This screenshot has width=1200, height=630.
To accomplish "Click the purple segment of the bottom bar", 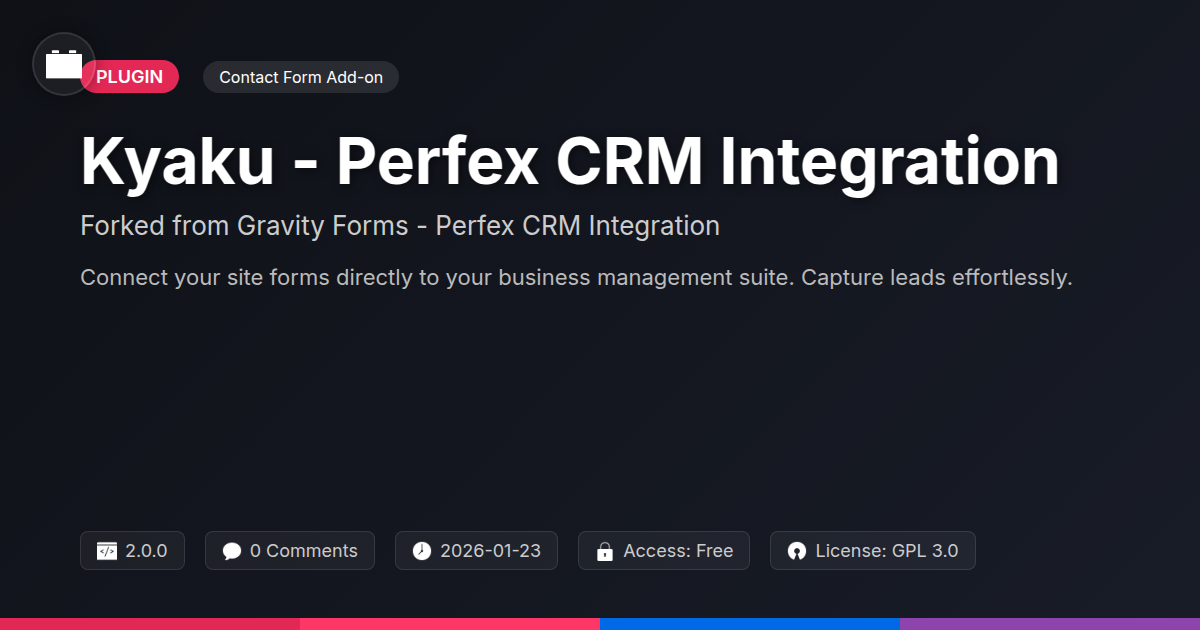I will pyautogui.click(x=1050, y=624).
